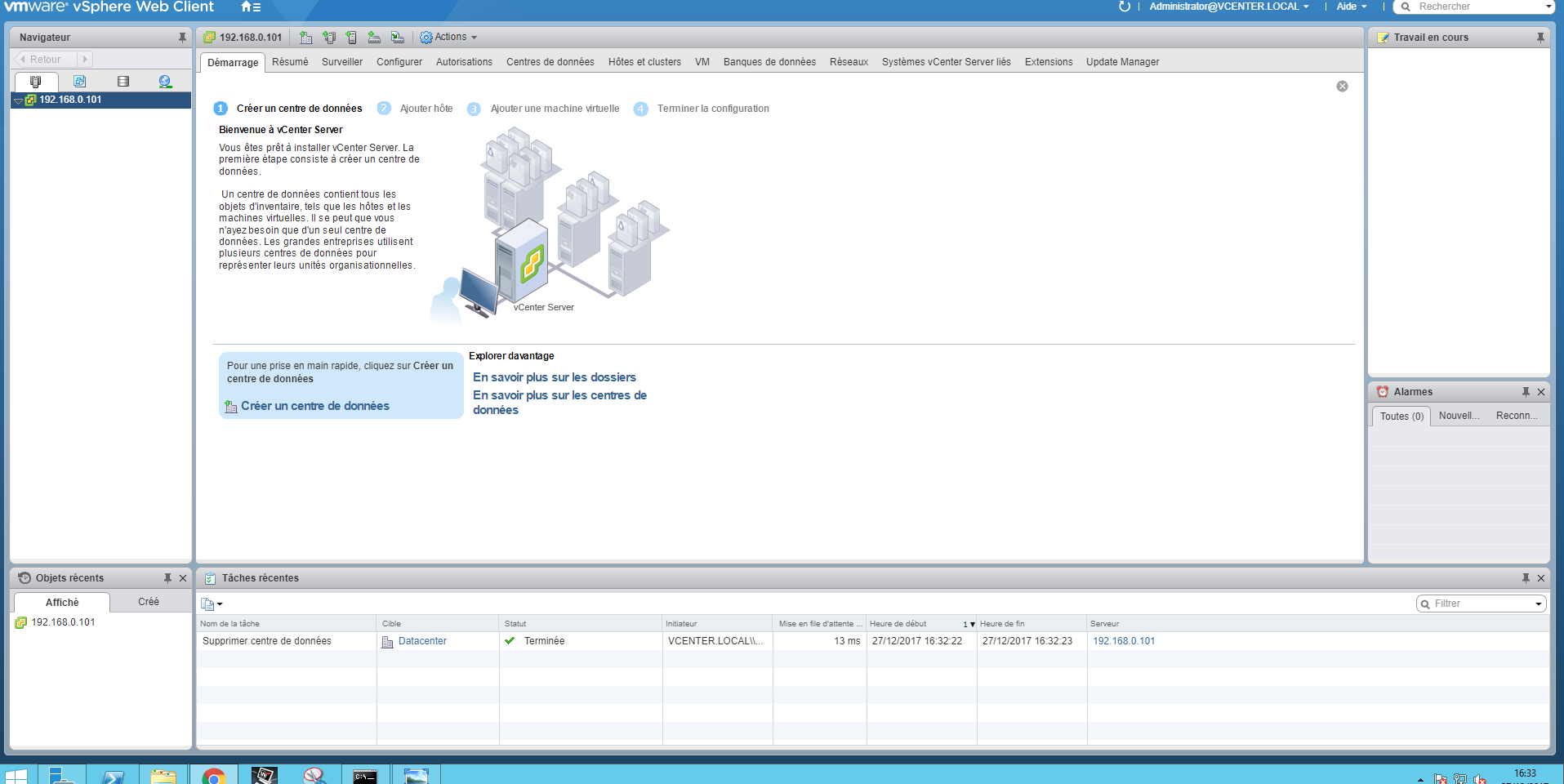This screenshot has width=1564, height=784.
Task: Open the Autorisations tab
Action: 464,62
